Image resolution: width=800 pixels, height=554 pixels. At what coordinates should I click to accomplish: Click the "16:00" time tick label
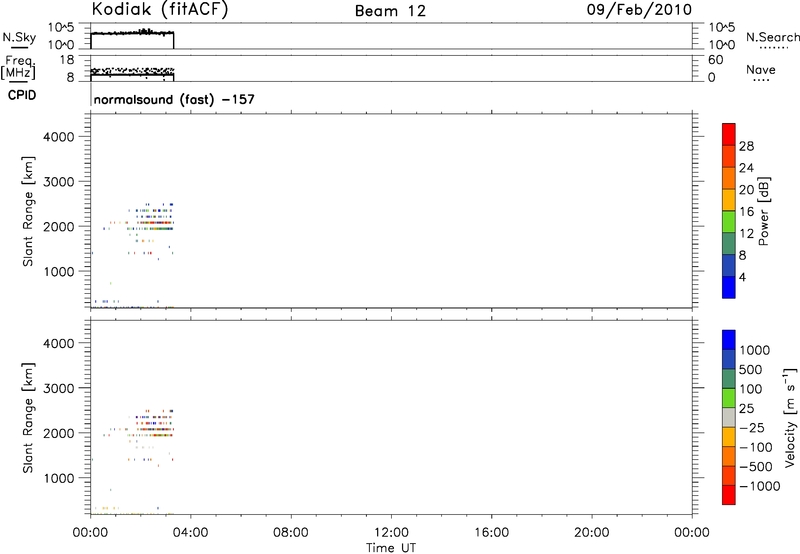[x=491, y=533]
